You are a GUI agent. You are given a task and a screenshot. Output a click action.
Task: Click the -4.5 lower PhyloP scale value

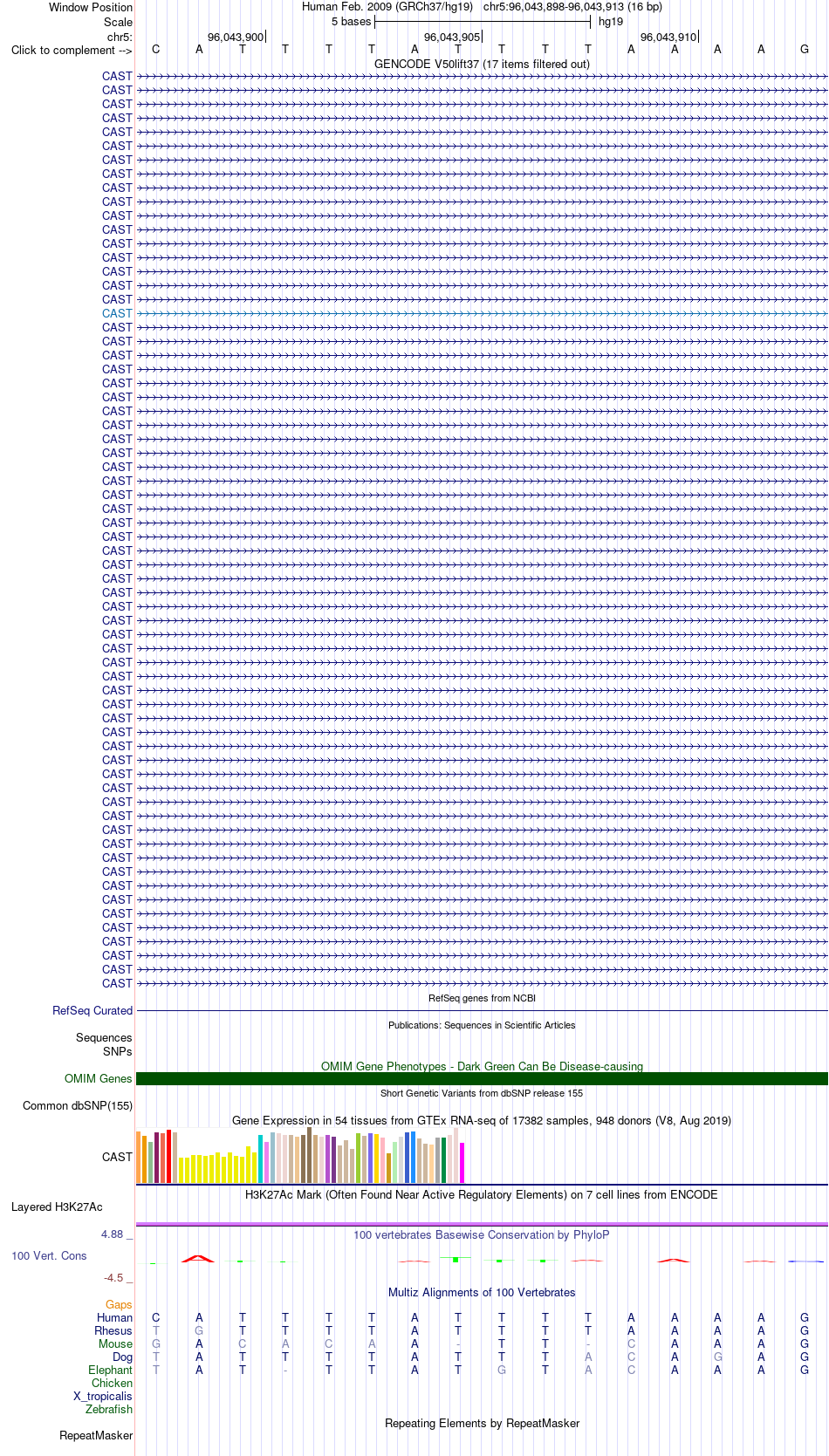(113, 1277)
